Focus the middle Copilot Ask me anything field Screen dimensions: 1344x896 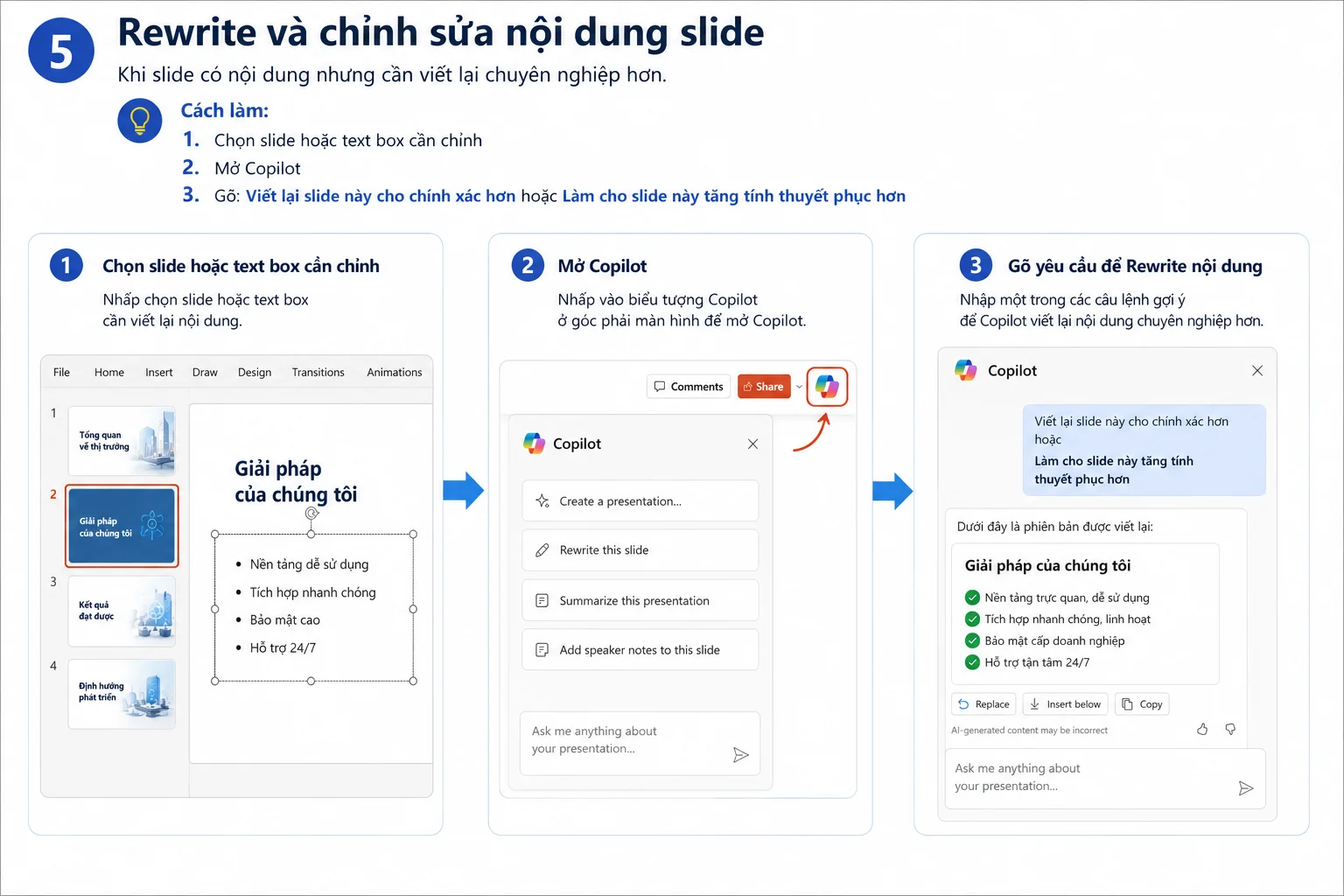click(640, 744)
